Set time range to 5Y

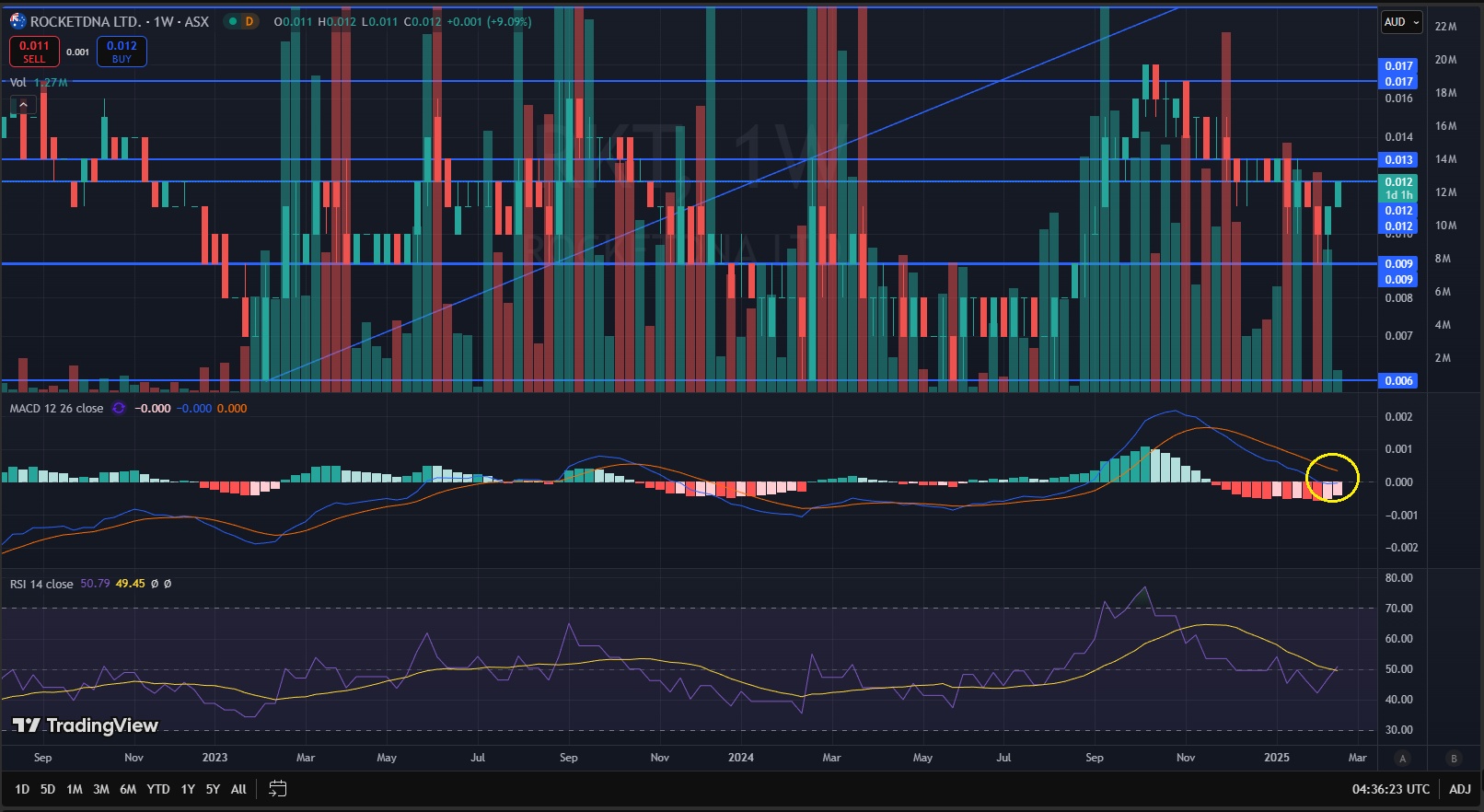pos(213,789)
